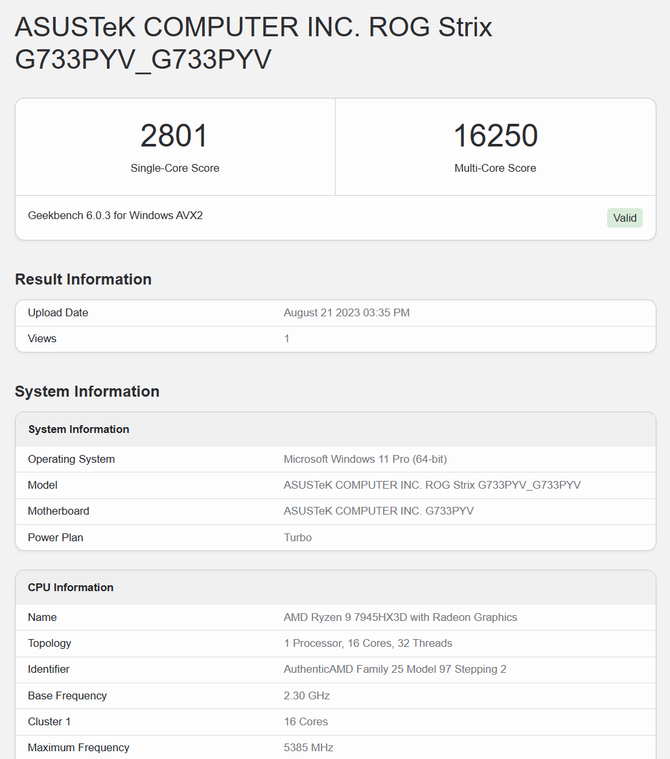Click the Valid status badge

pyautogui.click(x=624, y=218)
